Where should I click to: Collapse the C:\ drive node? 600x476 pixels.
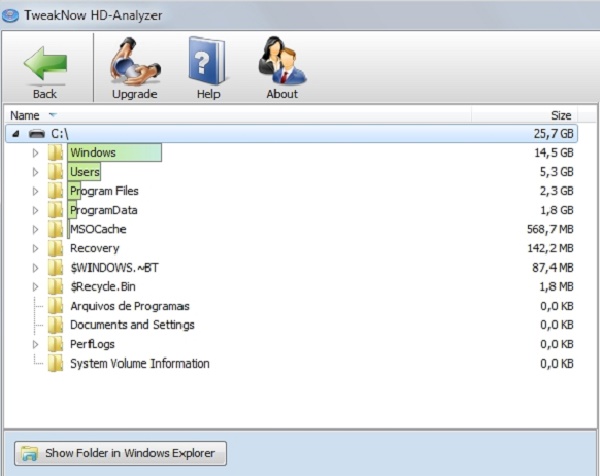click(x=16, y=134)
